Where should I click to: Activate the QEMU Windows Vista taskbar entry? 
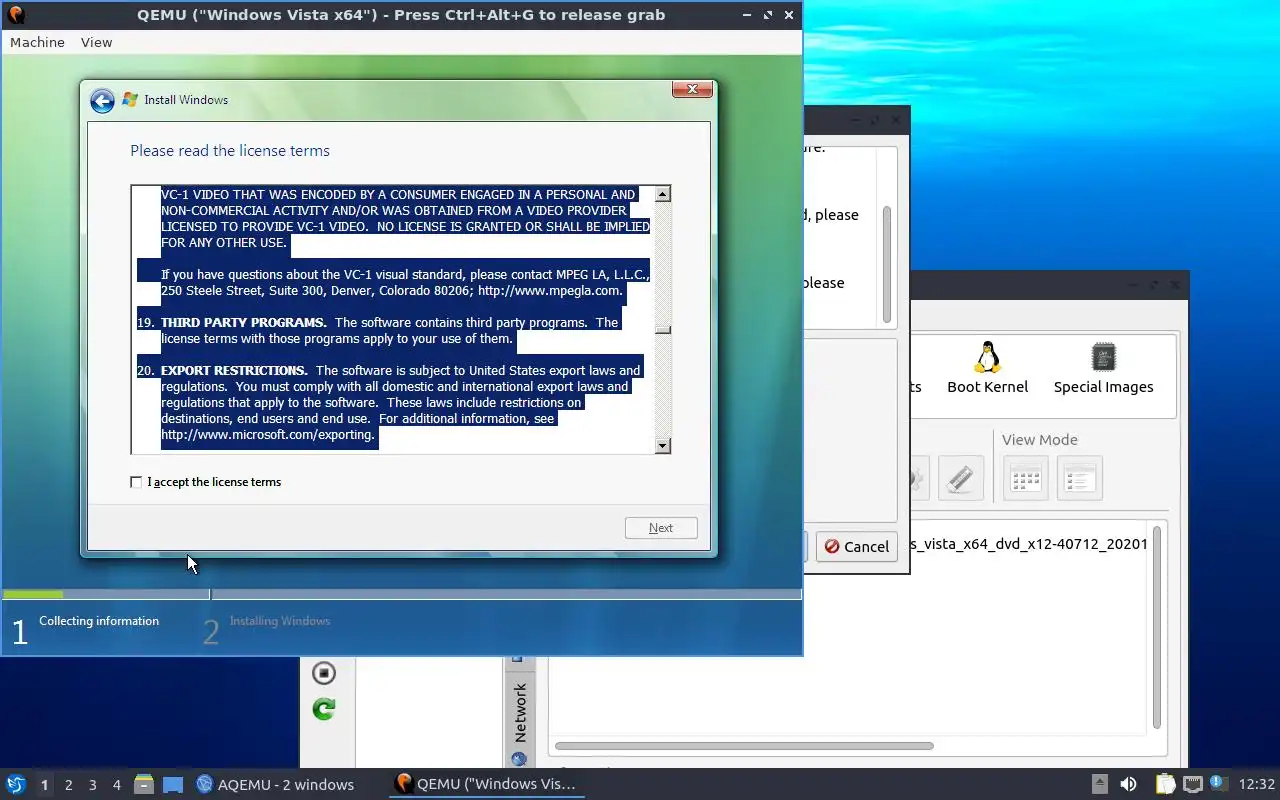486,784
